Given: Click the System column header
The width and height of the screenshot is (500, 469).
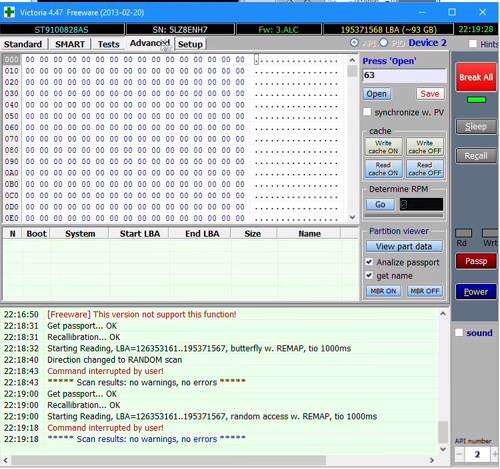Looking at the screenshot, I should coord(80,234).
